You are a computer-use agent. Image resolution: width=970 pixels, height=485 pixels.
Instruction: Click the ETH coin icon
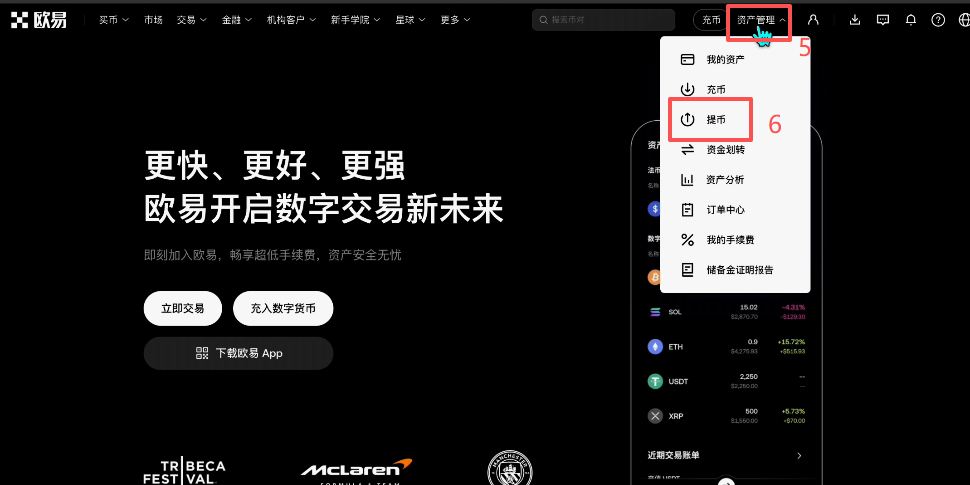(655, 346)
